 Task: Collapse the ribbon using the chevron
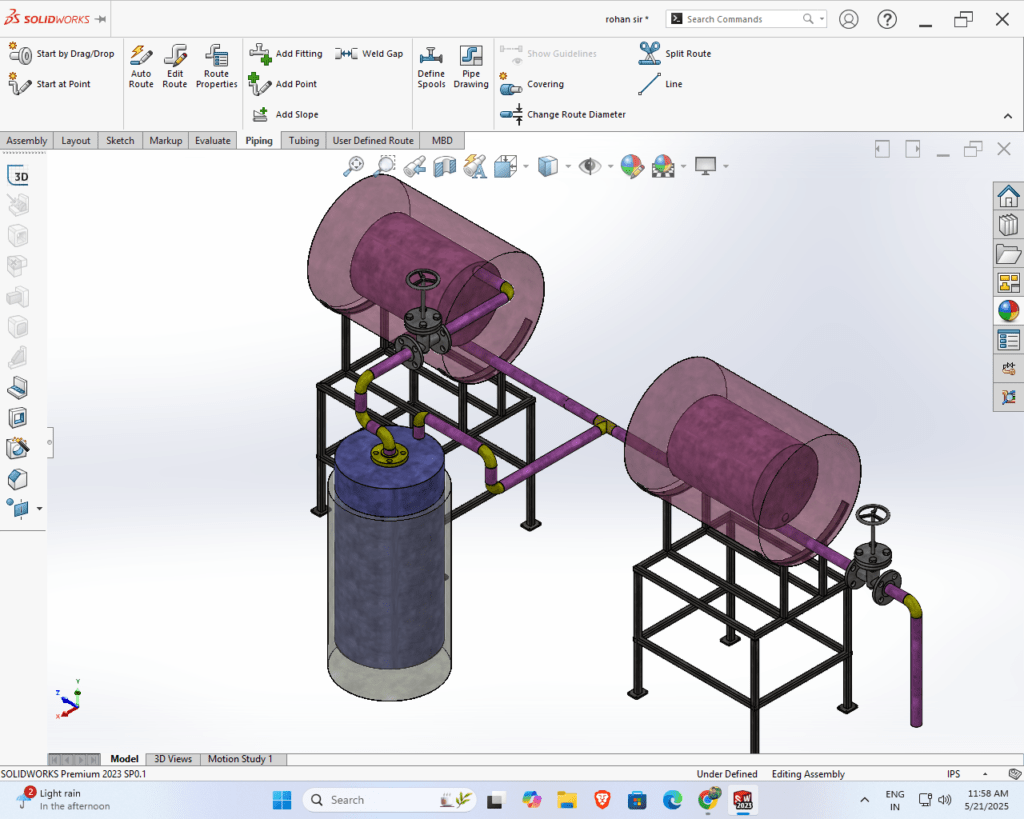1007,116
